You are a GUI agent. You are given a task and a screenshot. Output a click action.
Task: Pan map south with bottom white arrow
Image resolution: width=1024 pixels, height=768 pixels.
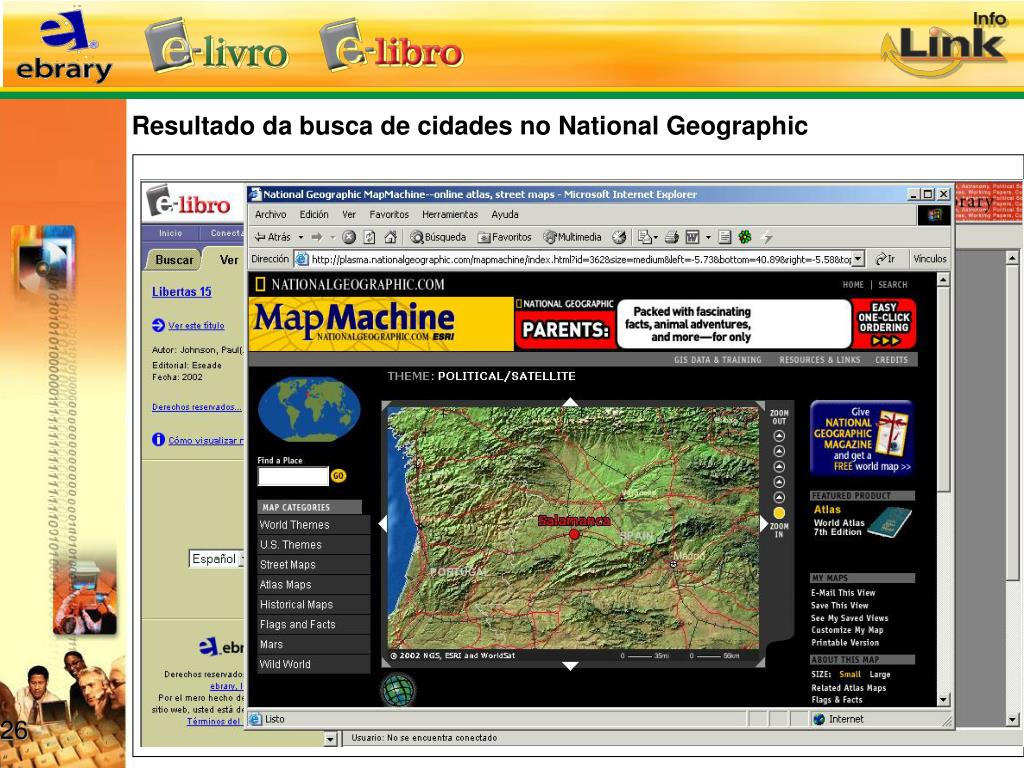tap(570, 666)
